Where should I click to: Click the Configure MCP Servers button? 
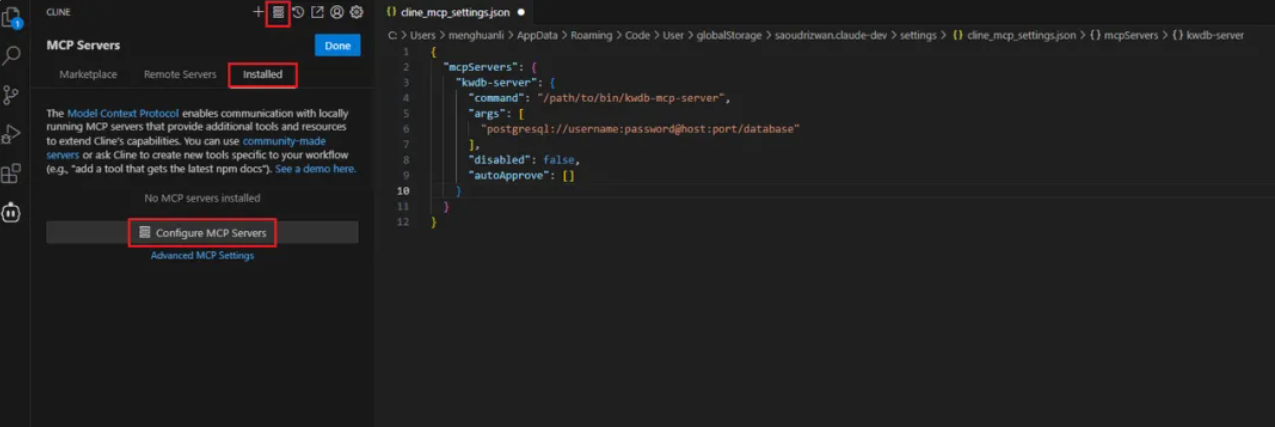click(x=202, y=233)
